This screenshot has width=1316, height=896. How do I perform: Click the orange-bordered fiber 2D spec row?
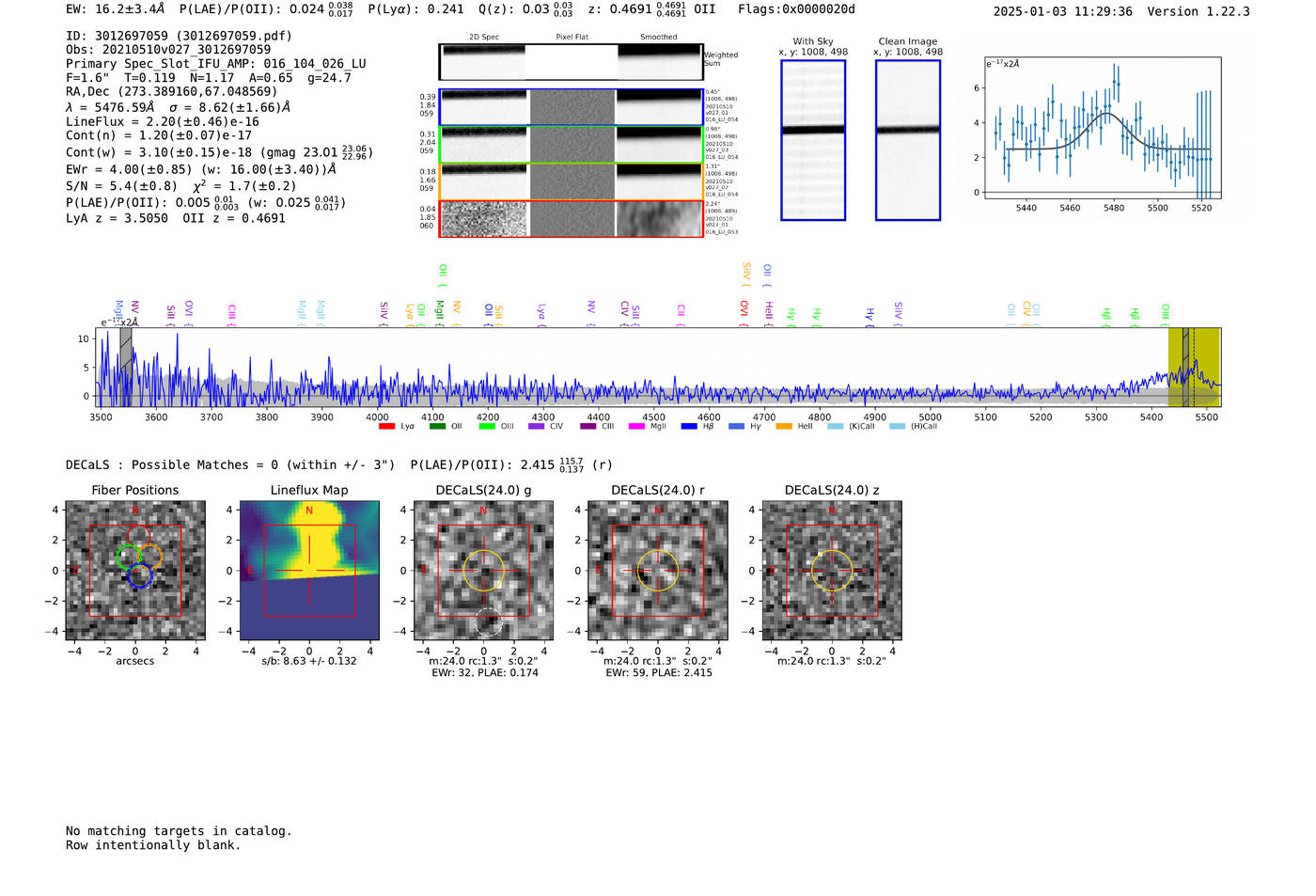[572, 181]
